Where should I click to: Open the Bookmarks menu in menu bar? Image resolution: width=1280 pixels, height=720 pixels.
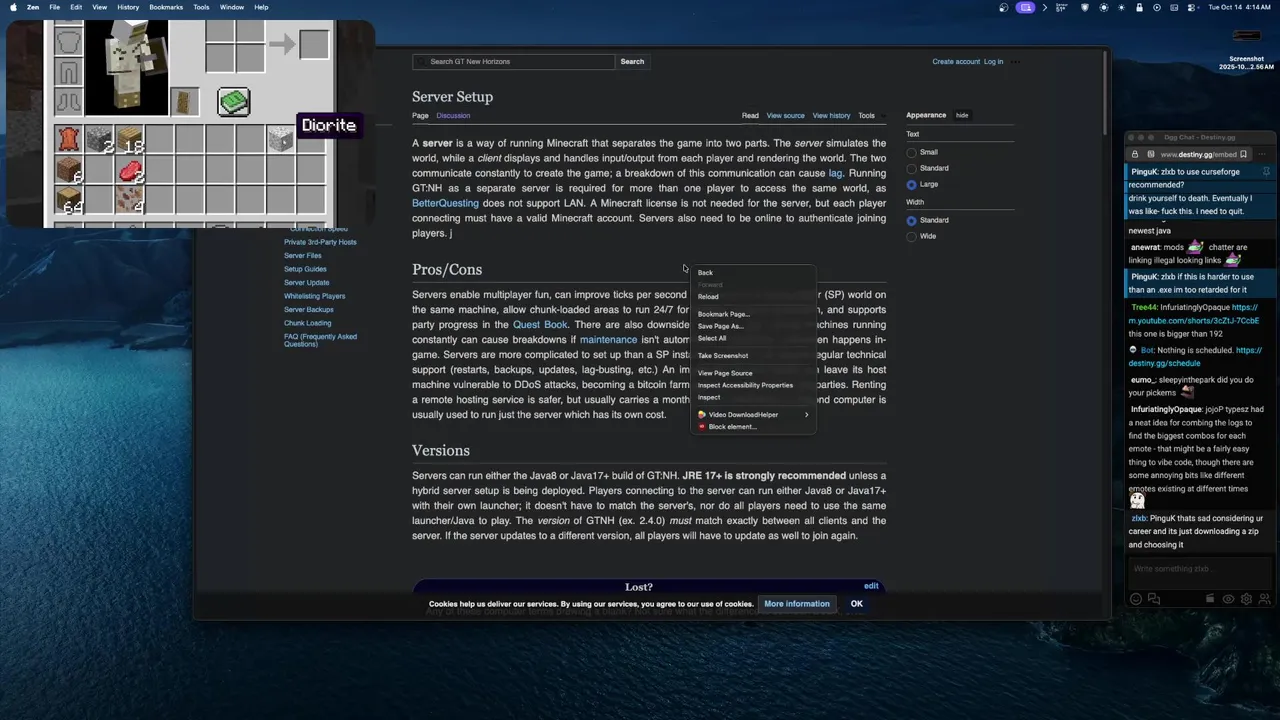point(166,7)
